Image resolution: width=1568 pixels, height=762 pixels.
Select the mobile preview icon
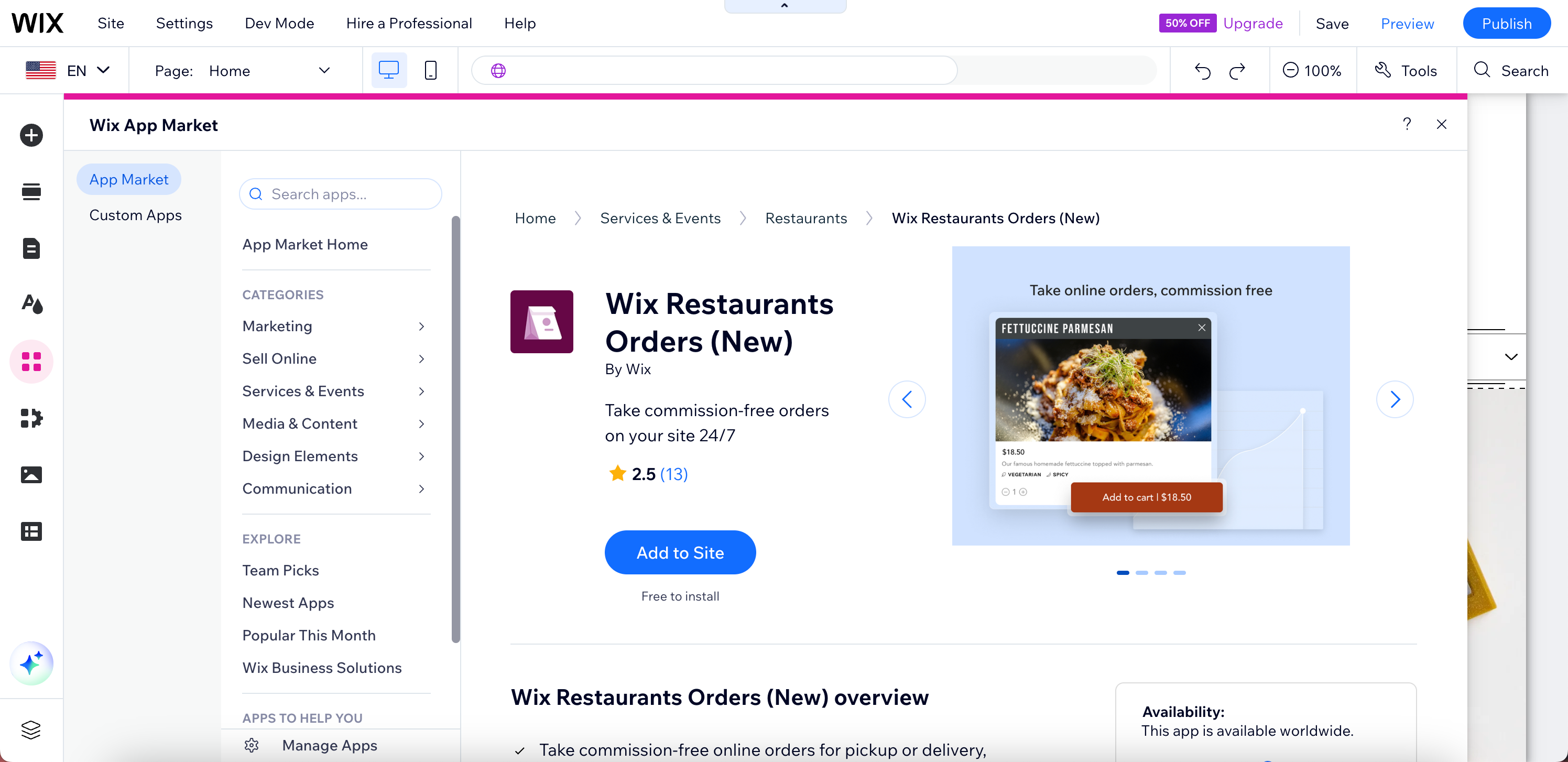point(431,70)
